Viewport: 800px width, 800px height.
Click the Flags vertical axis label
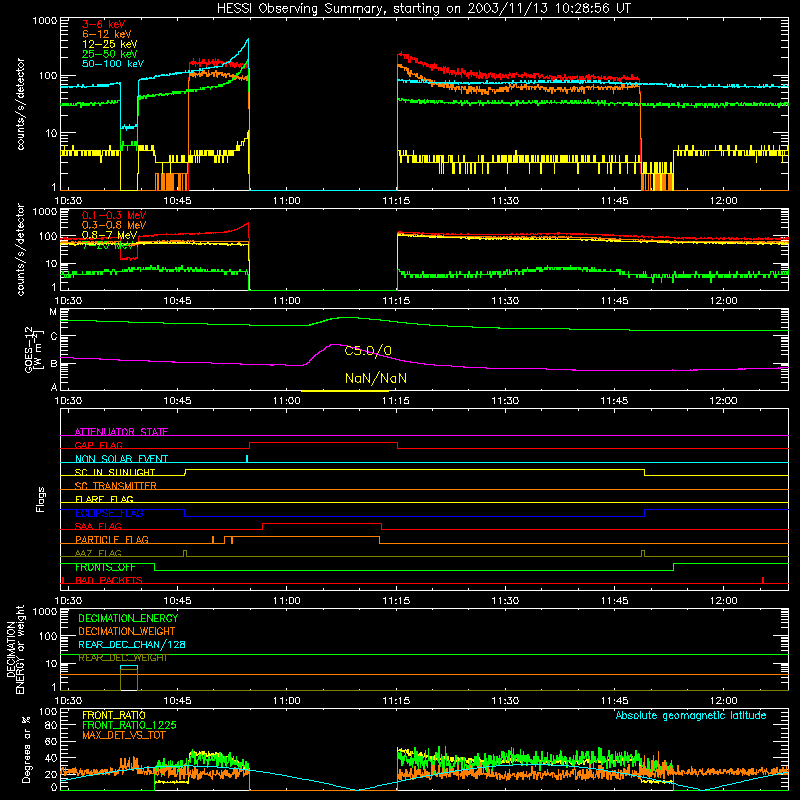click(41, 499)
